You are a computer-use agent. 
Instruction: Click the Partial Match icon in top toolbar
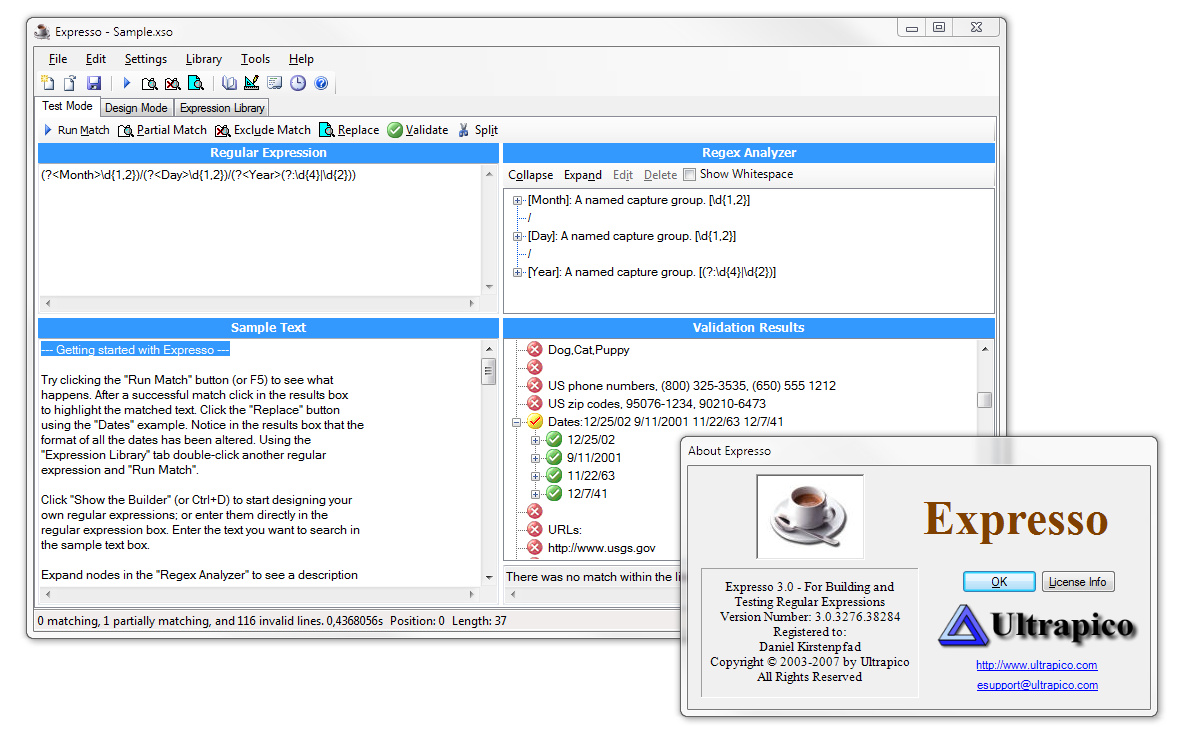coord(149,83)
